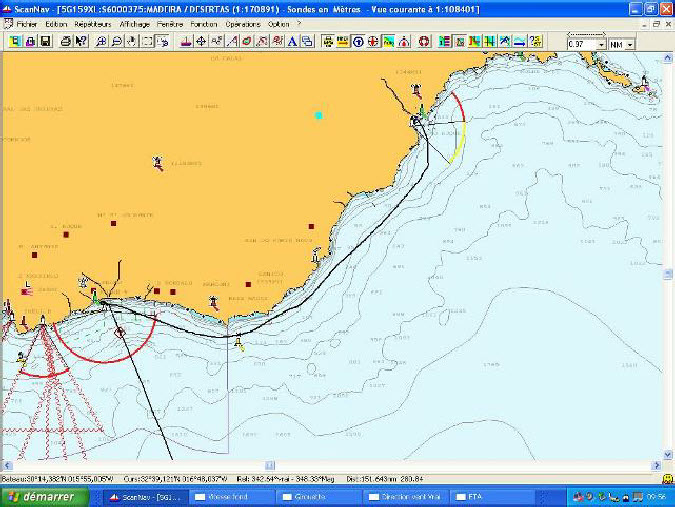Toggle the hand pan mode button
675x507 pixels.
point(133,41)
